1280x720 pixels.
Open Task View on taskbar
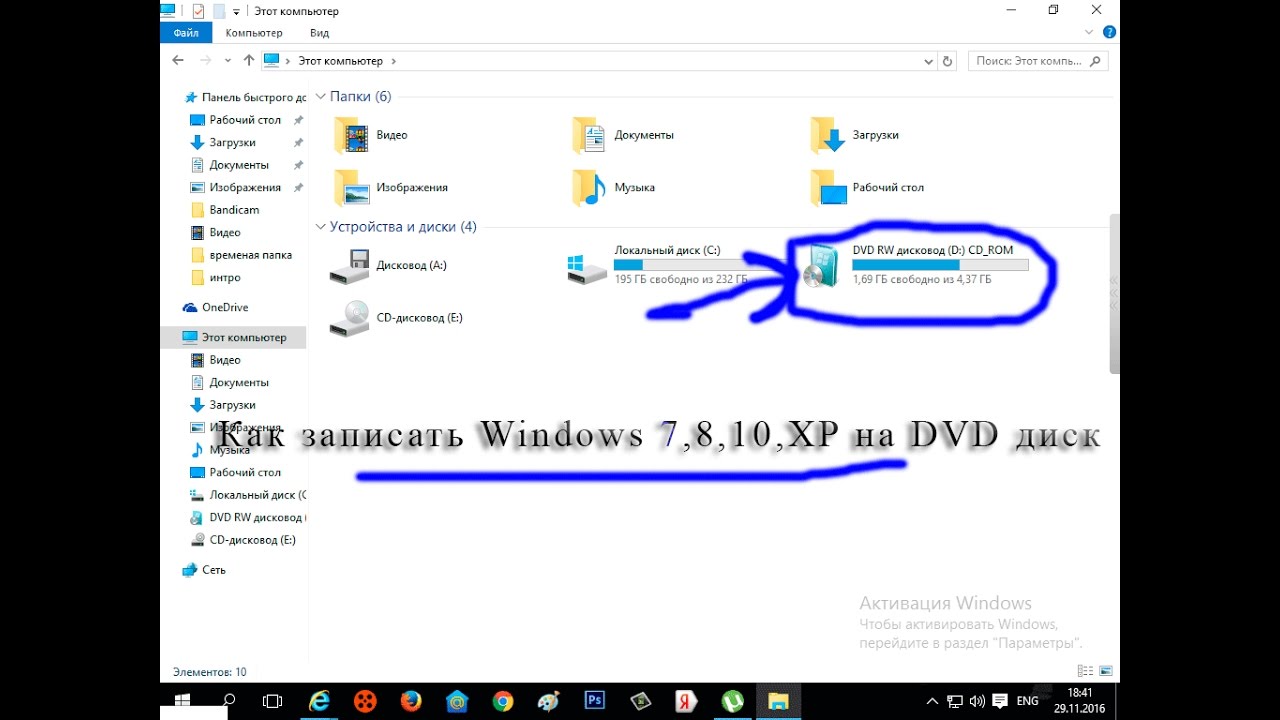point(272,700)
